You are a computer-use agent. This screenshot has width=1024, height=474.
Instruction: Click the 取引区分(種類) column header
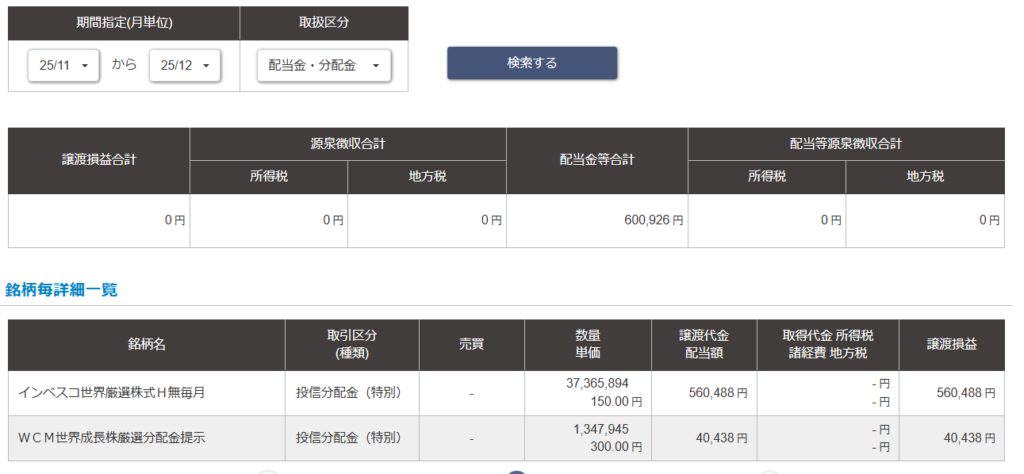(x=351, y=344)
